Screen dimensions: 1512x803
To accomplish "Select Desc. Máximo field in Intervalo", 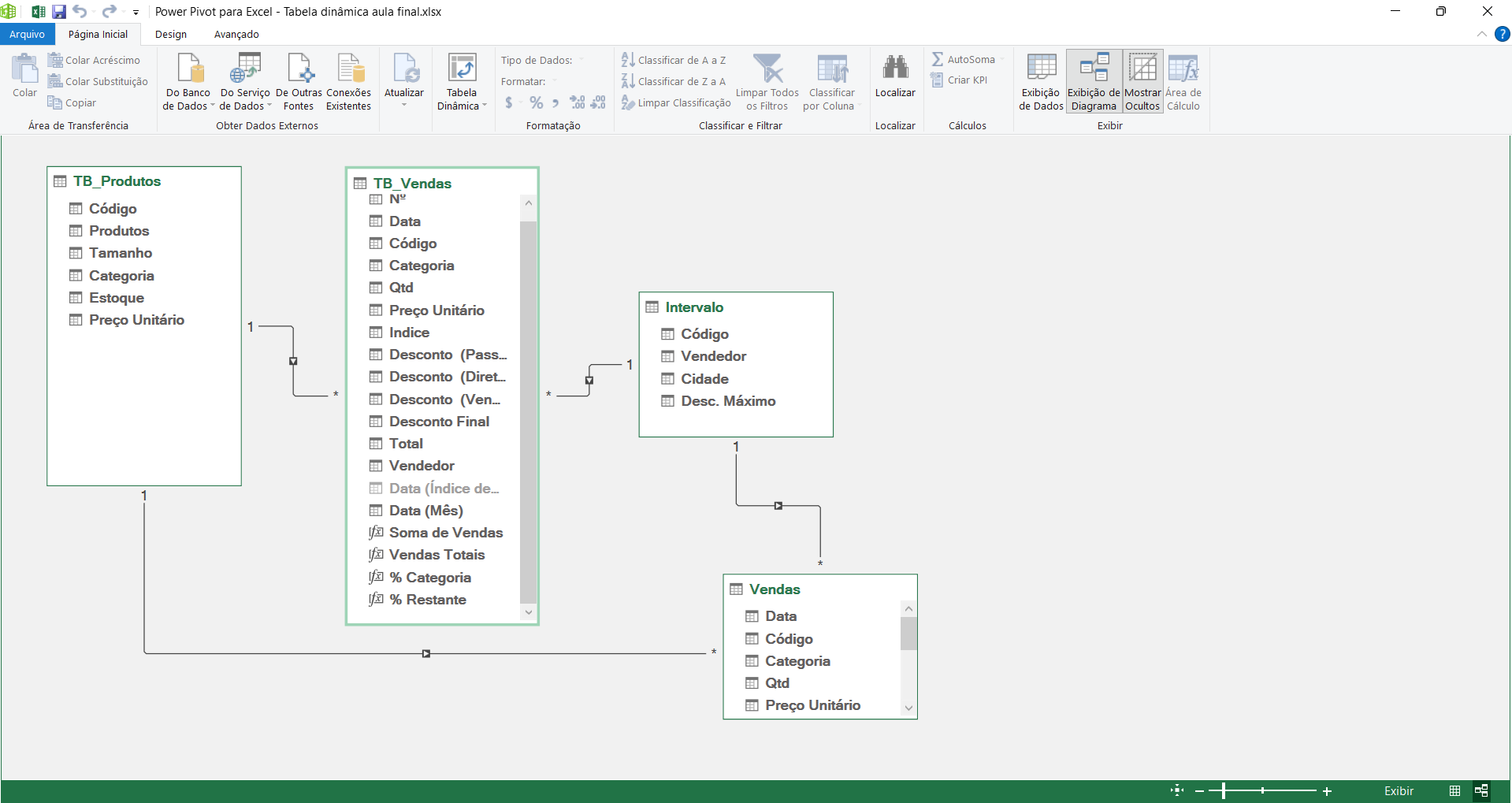I will (x=728, y=401).
